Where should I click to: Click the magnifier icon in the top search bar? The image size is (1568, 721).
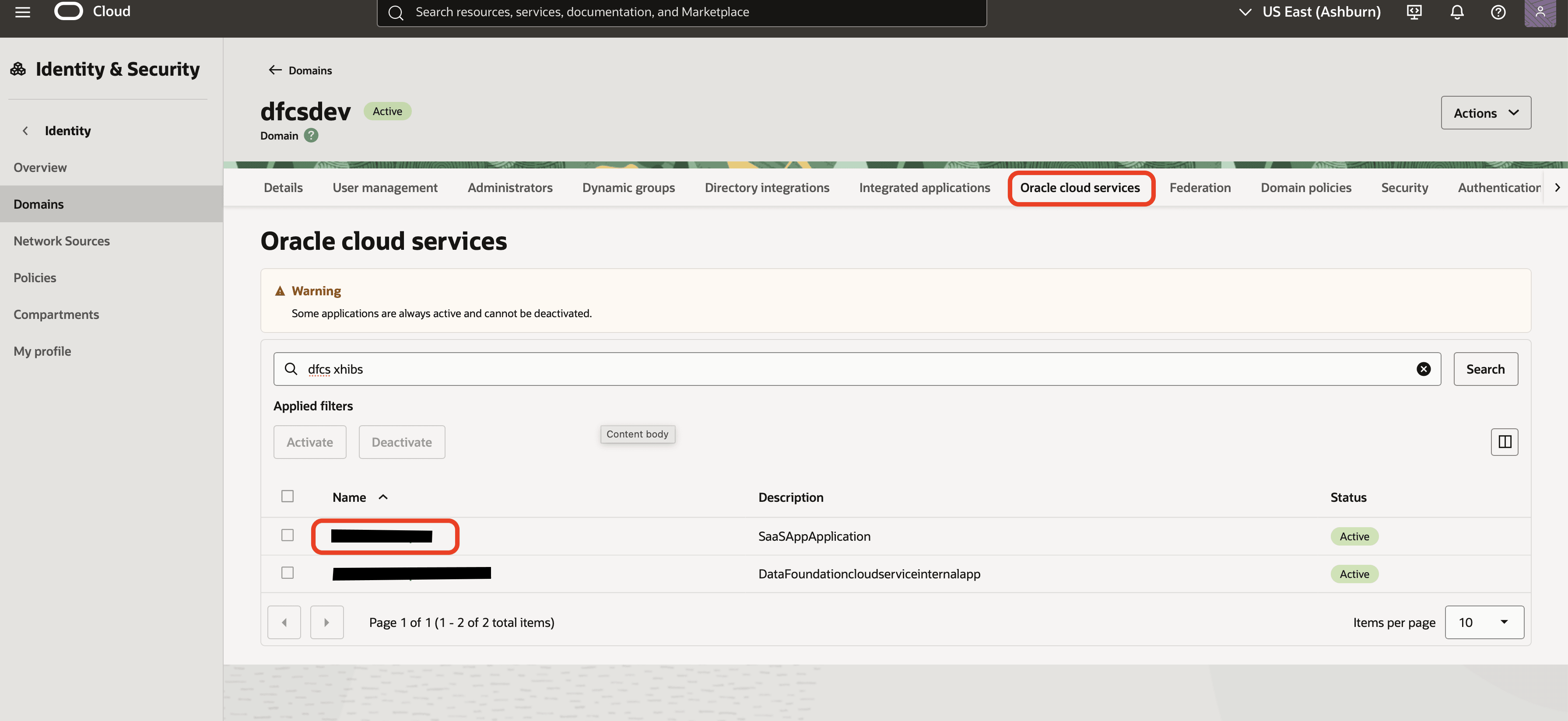click(x=396, y=12)
